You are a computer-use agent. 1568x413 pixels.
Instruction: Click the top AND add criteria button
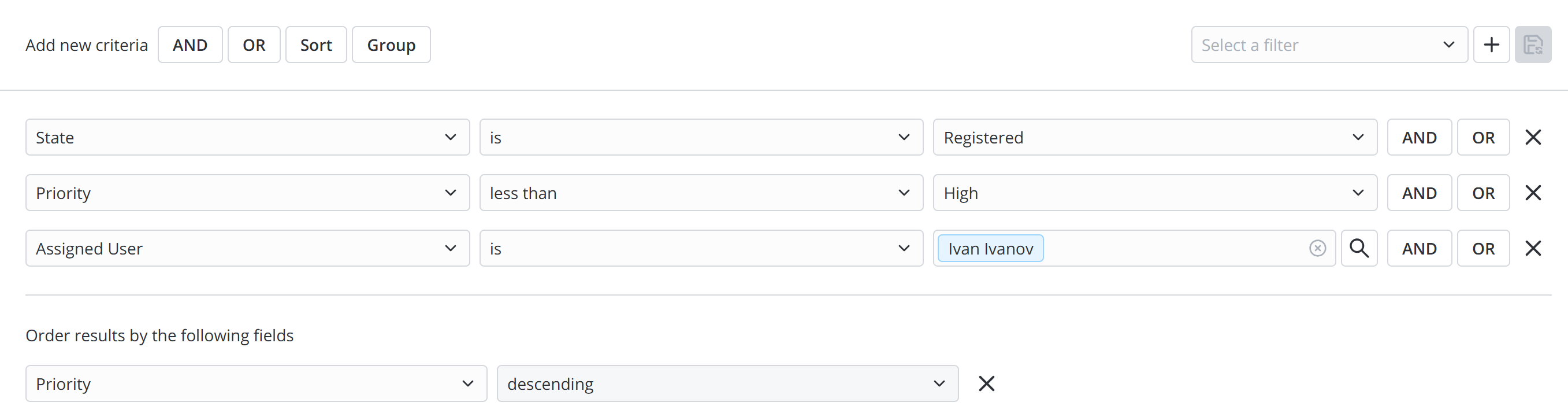tap(190, 45)
